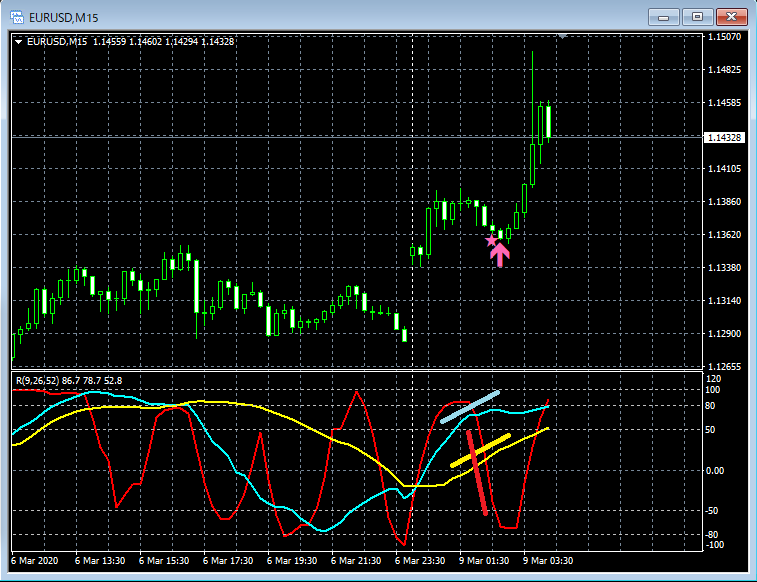The height and width of the screenshot is (582, 757).
Task: Select the thick yellow trendline in indicator
Action: 480,450
